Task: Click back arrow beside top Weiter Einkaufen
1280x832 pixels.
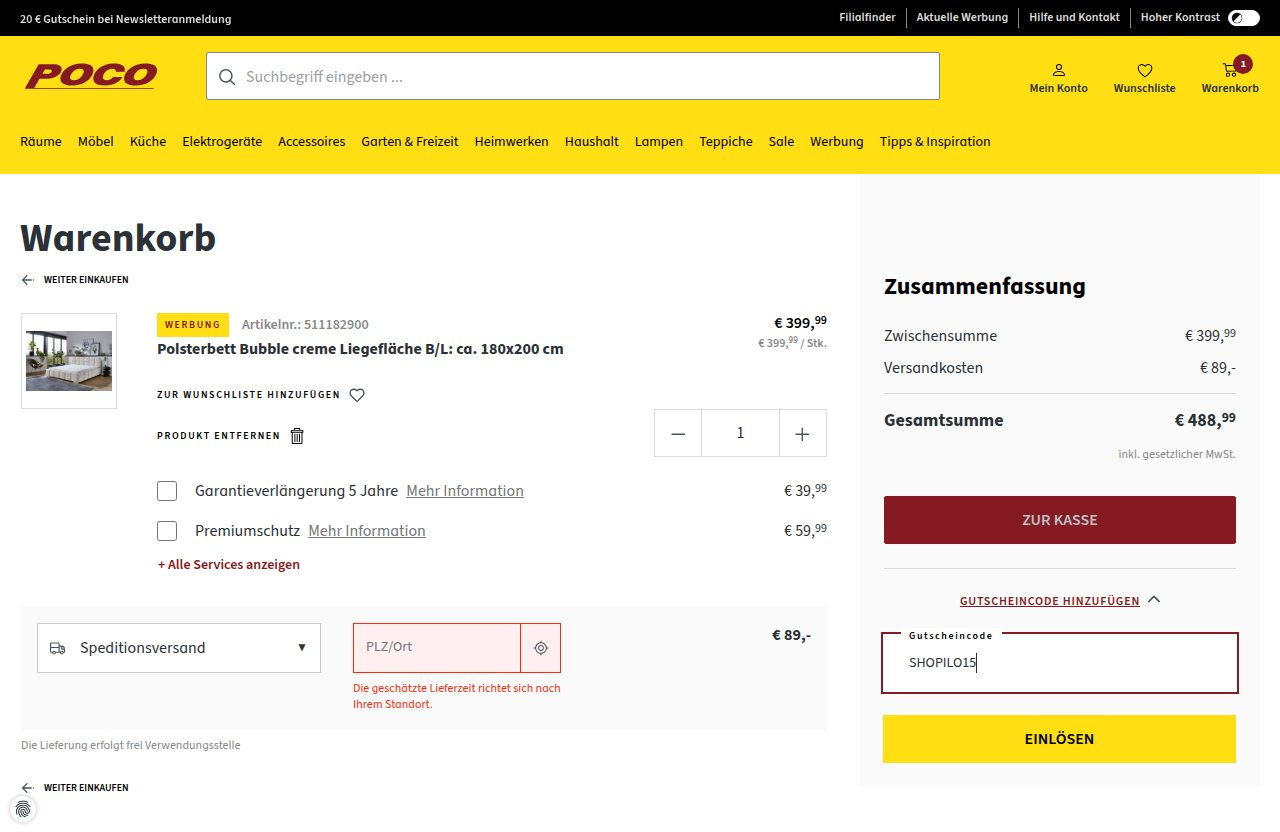Action: (x=28, y=280)
